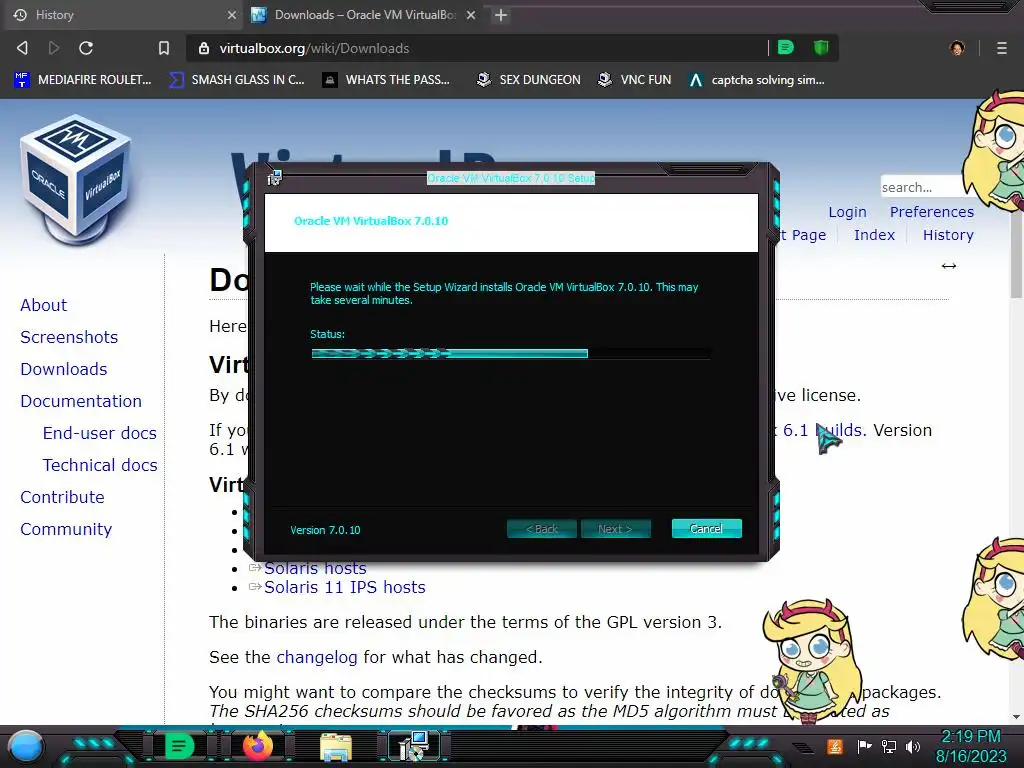This screenshot has width=1024, height=768.
Task: Go forward in the browser
Action: point(54,48)
